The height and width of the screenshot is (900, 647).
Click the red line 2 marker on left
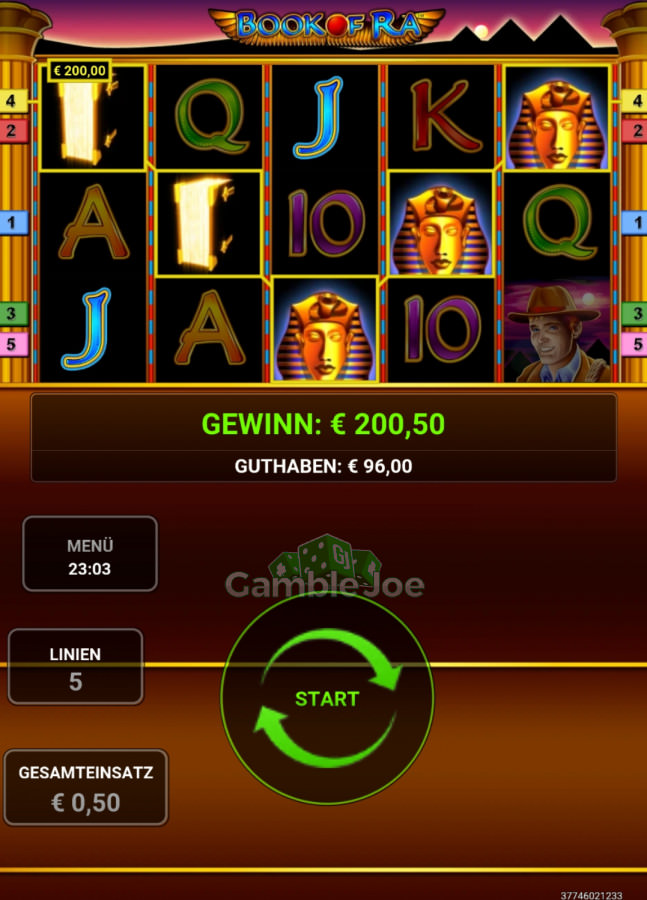coord(13,131)
